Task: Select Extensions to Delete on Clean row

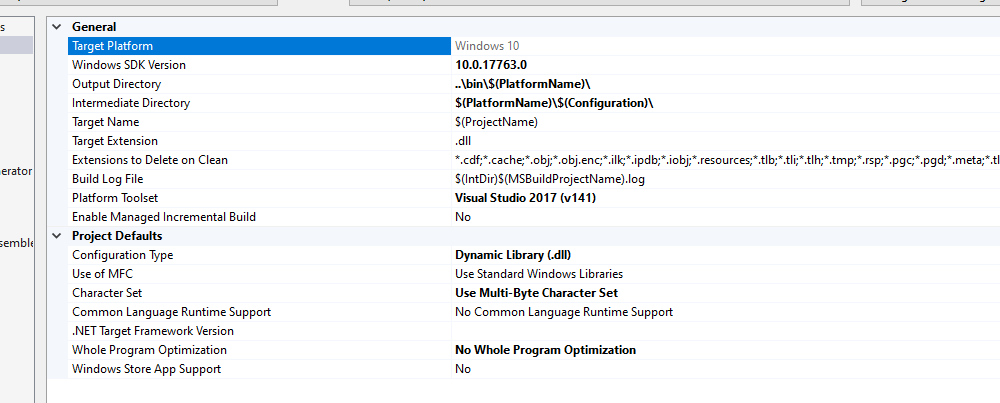Action: 150,160
